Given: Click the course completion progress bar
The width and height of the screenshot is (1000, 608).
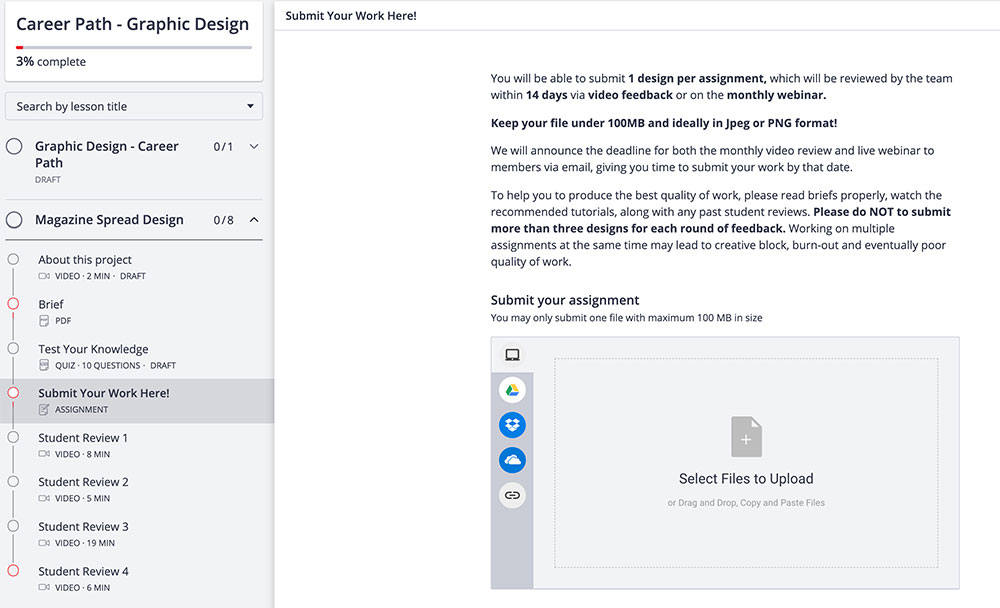Looking at the screenshot, I should [x=134, y=47].
